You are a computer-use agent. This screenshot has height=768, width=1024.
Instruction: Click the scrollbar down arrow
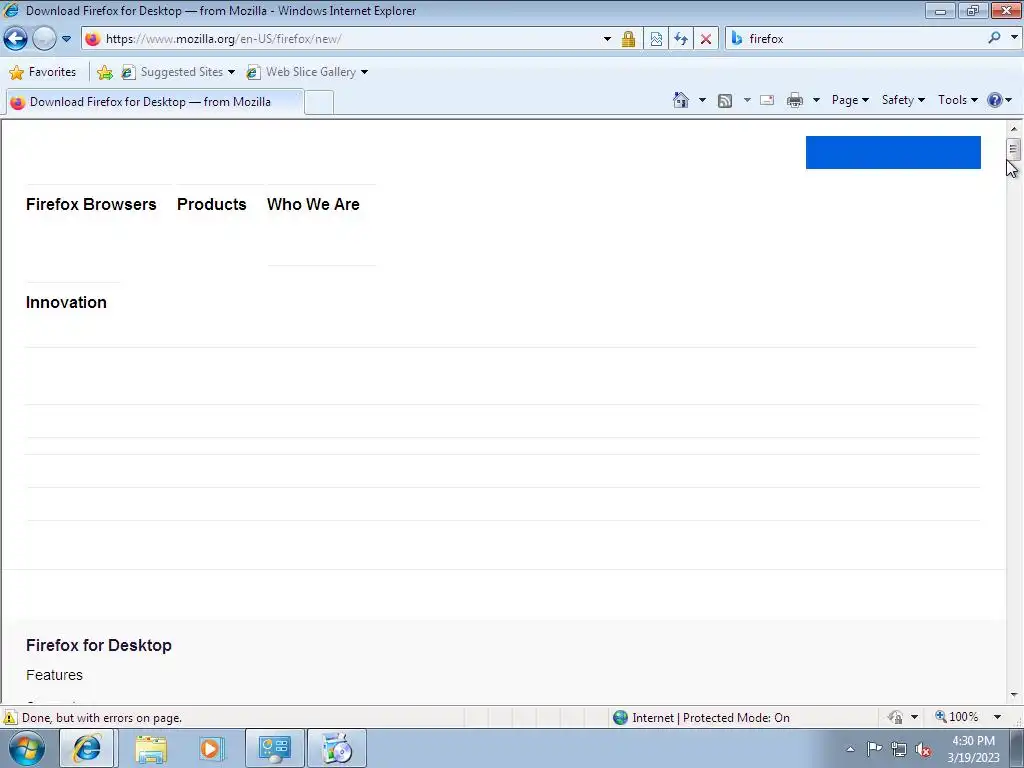[x=1014, y=695]
